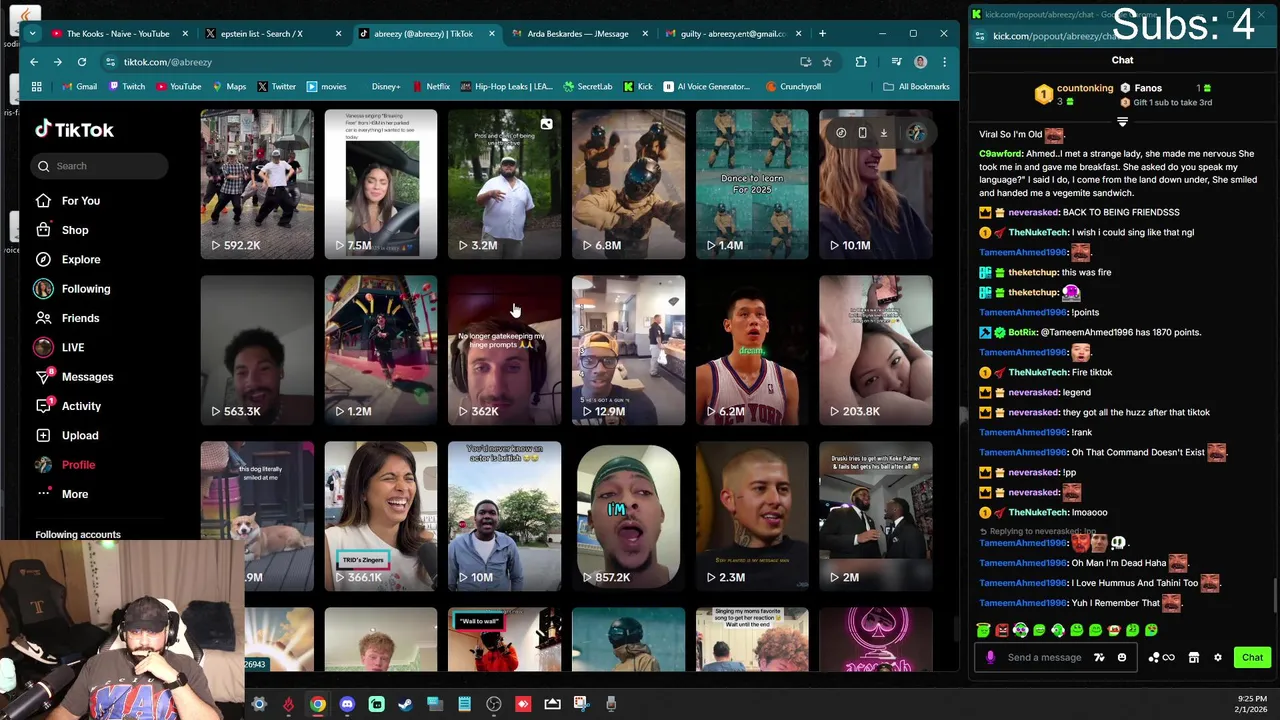Open Discord from taskbar
The image size is (1280, 720).
click(x=347, y=704)
